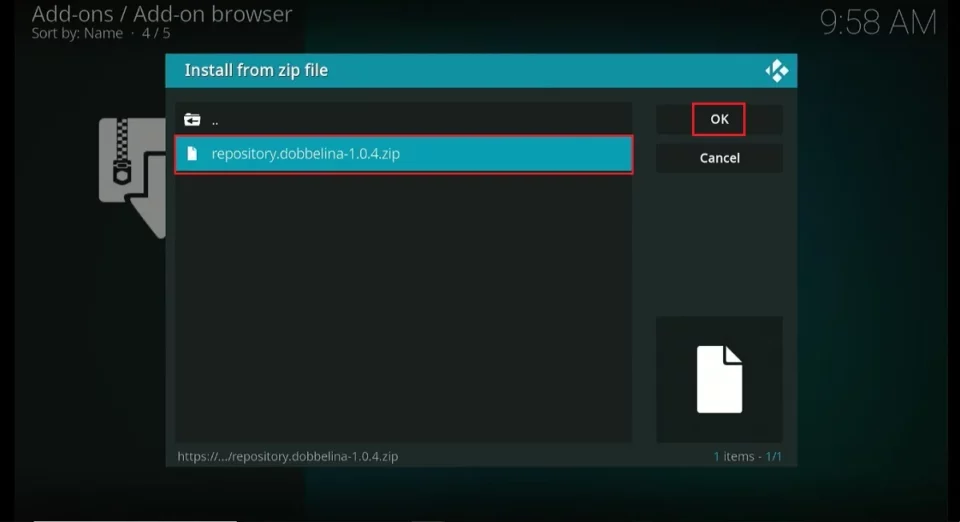Go up via the parent folder icon
The image size is (960, 522).
(192, 120)
